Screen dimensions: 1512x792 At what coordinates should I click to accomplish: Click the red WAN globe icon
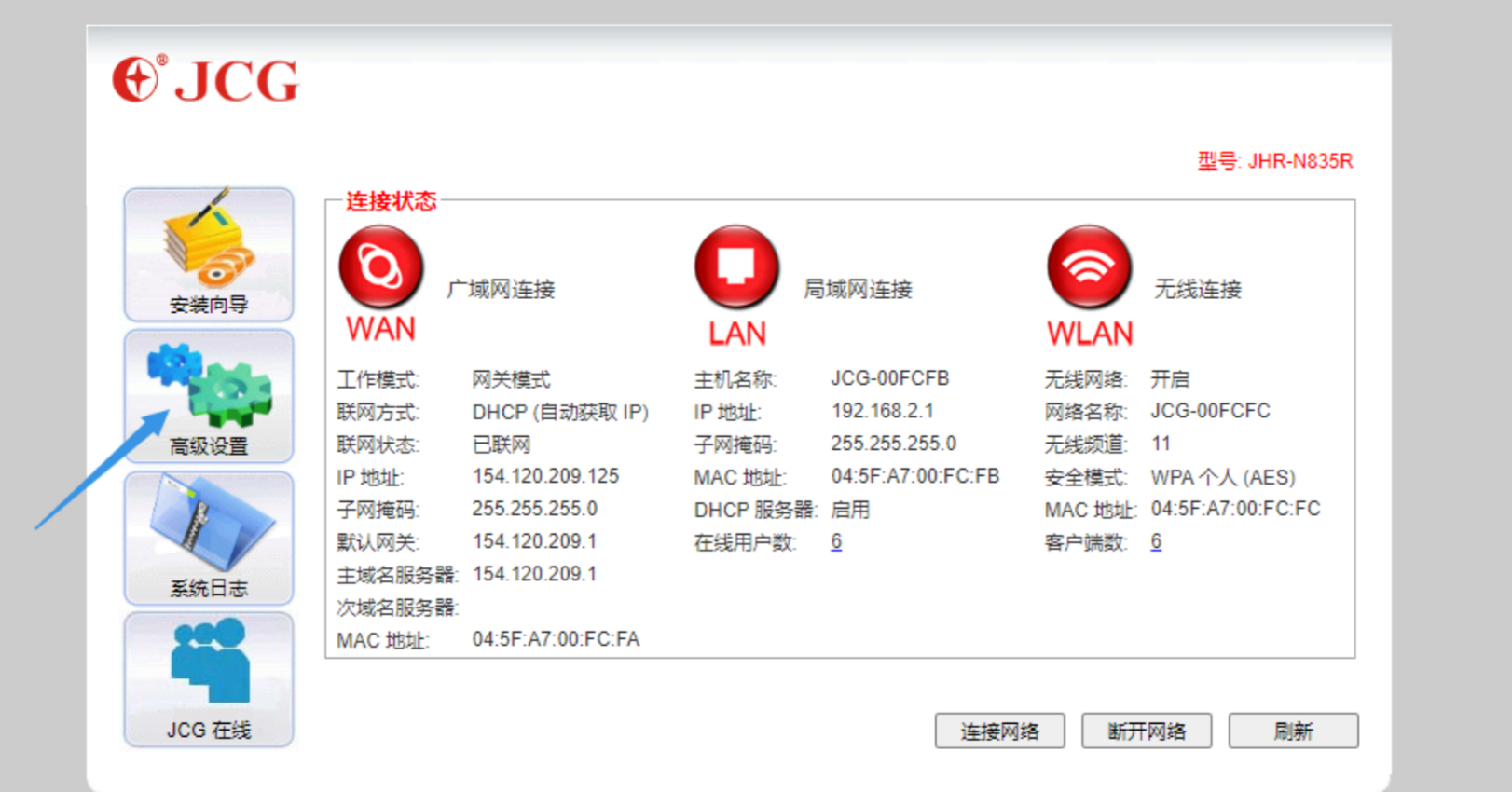[x=380, y=267]
